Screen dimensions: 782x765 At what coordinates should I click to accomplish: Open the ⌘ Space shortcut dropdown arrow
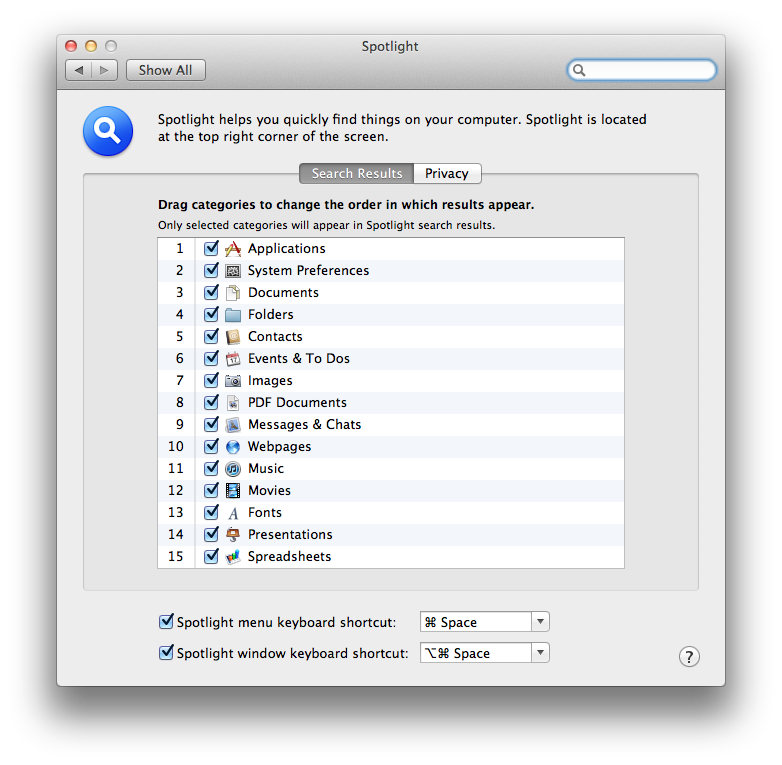(540, 622)
